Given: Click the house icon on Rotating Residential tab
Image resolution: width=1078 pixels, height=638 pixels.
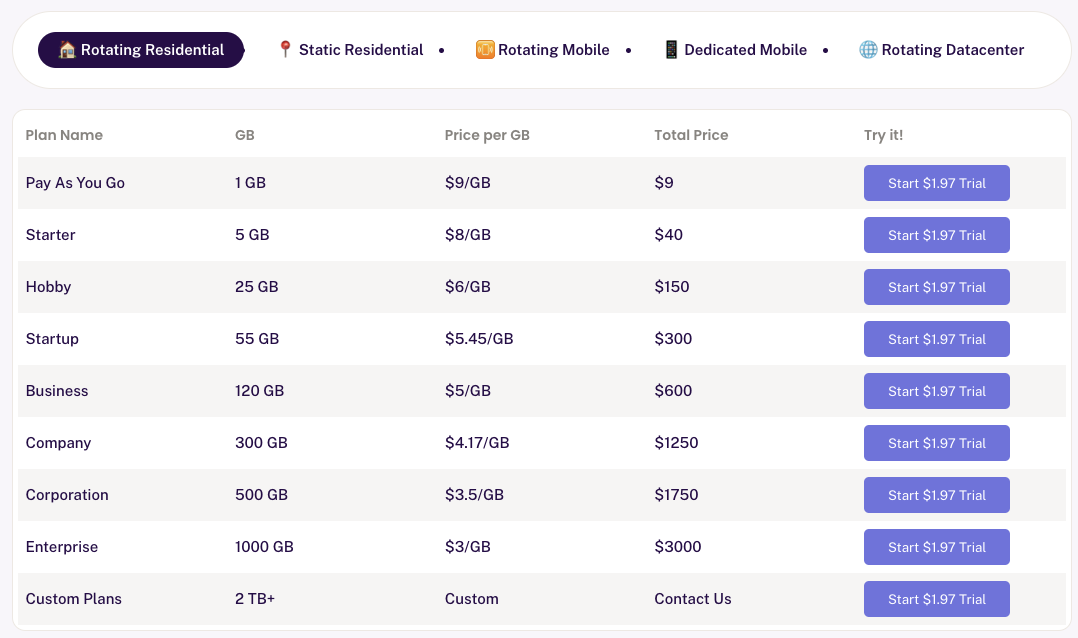Looking at the screenshot, I should [x=67, y=50].
